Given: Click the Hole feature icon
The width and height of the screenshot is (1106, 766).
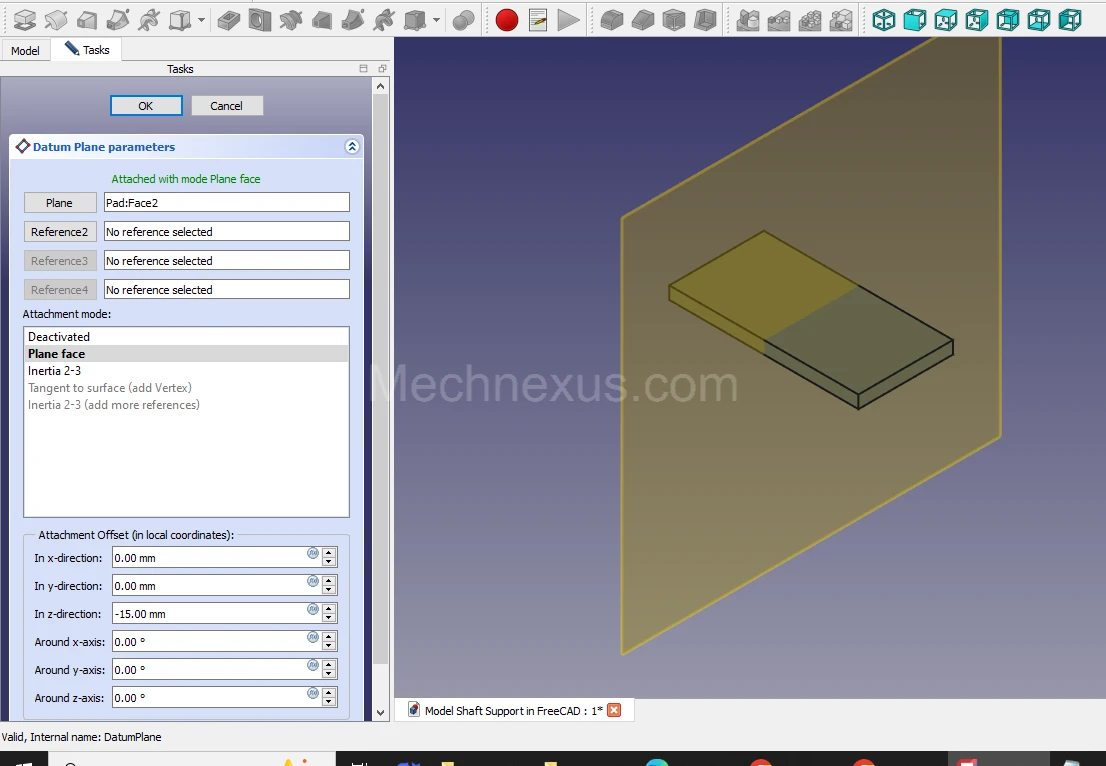Looking at the screenshot, I should click(259, 20).
